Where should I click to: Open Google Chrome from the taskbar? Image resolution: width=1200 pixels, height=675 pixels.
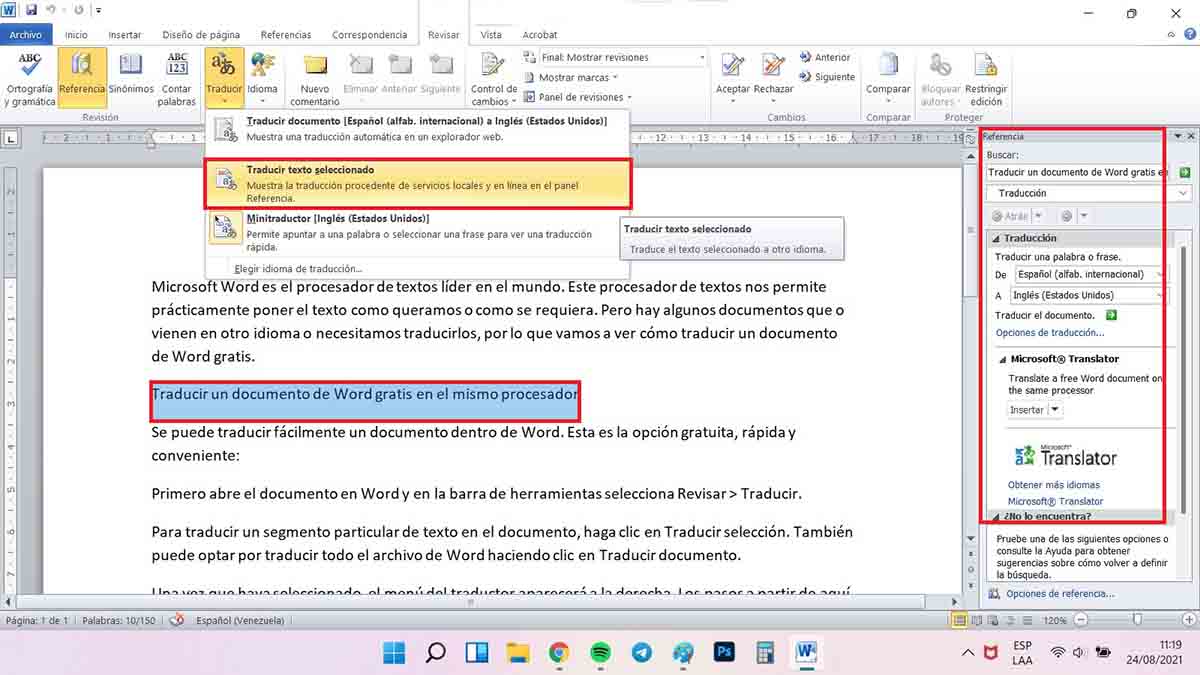(559, 653)
